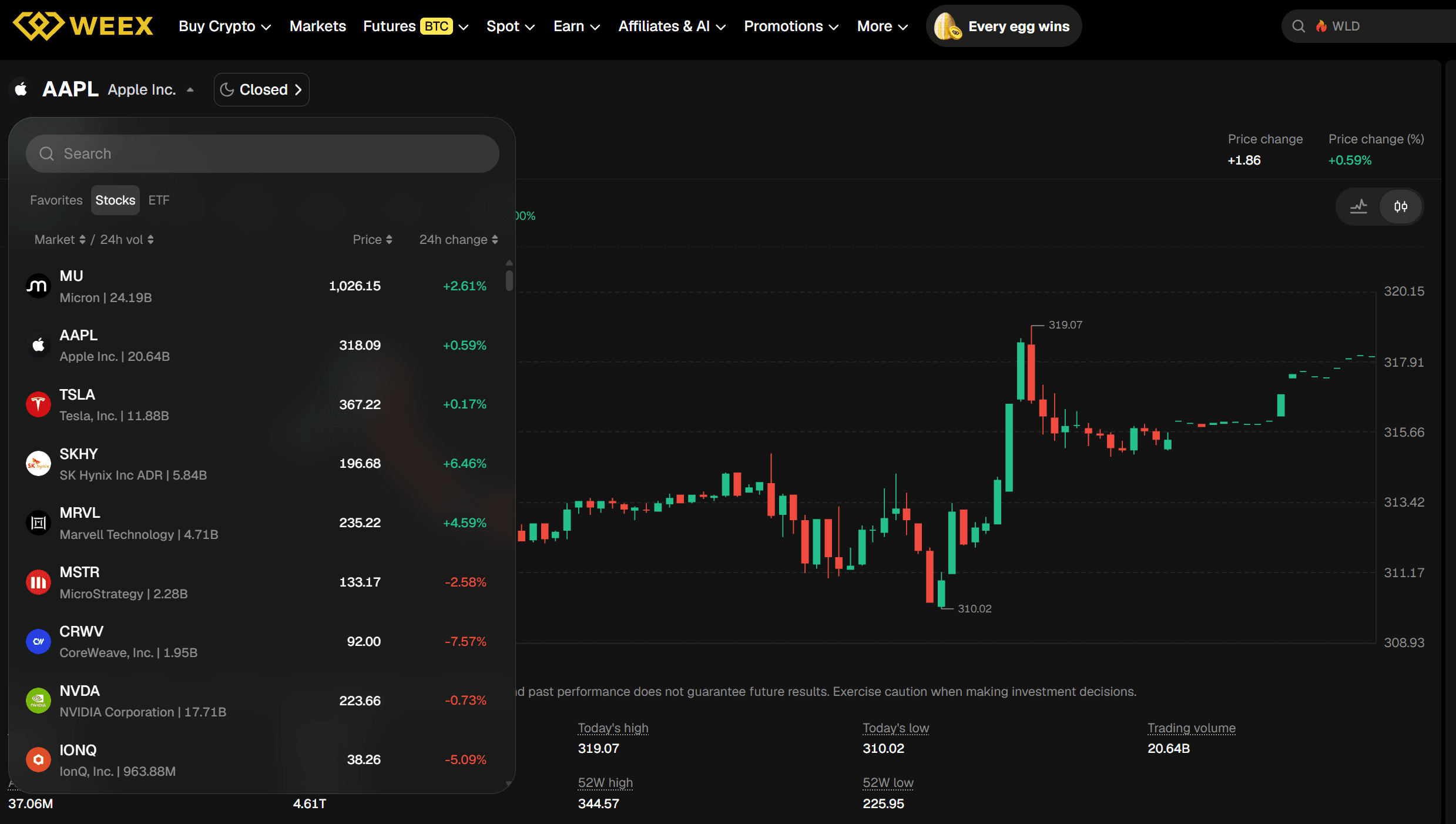Viewport: 1456px width, 824px height.
Task: Click the Price change value +1.86
Action: click(1244, 160)
